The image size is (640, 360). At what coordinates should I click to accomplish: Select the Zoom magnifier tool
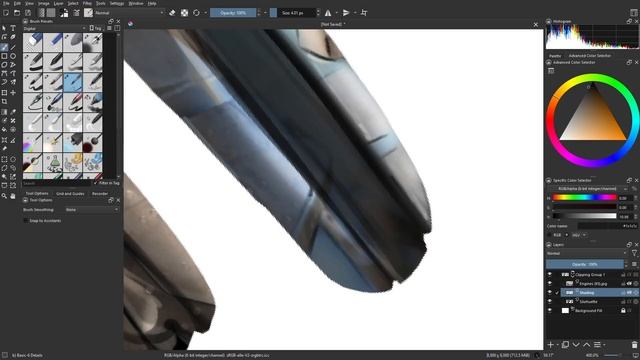coord(4,196)
